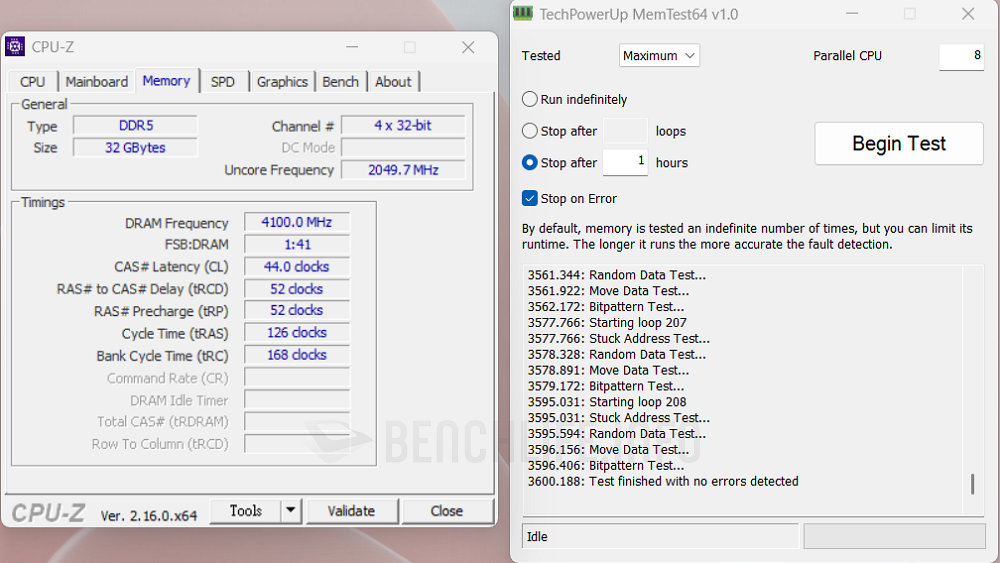1000x563 pixels.
Task: Click the Cycle Time value 126 clocks
Action: point(297,332)
